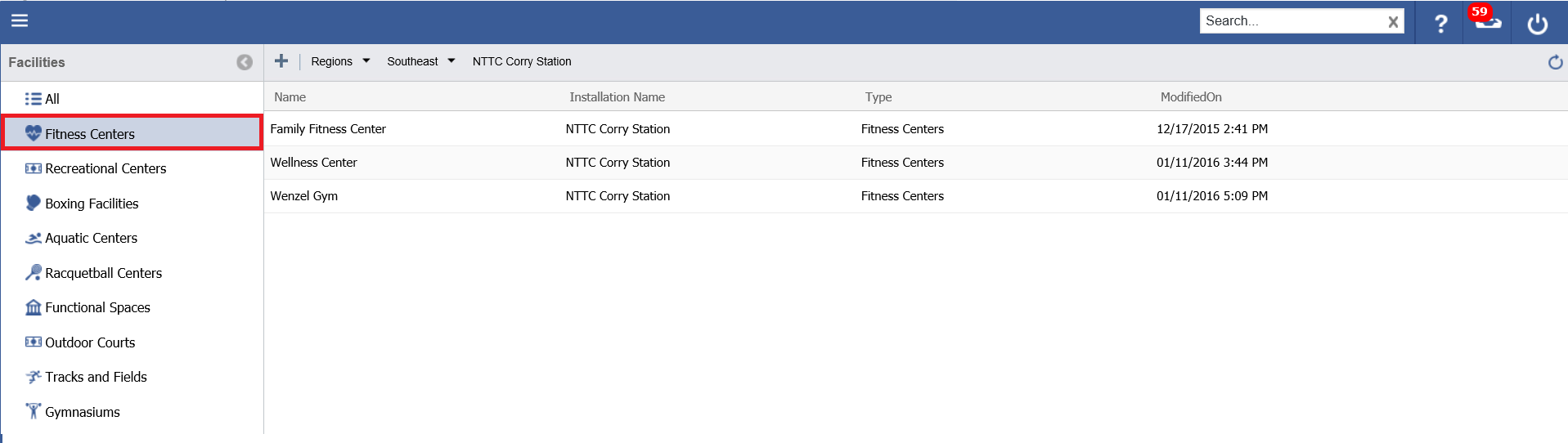Image resolution: width=1568 pixels, height=443 pixels.
Task: Click the Aquatic Centers swimmer icon
Action: coord(33,239)
